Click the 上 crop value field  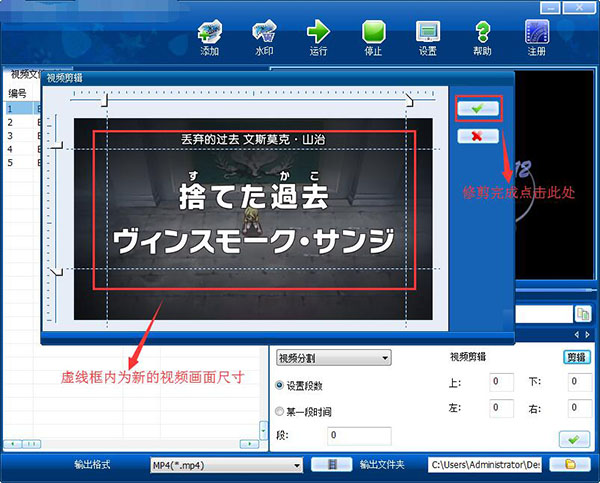coord(501,382)
